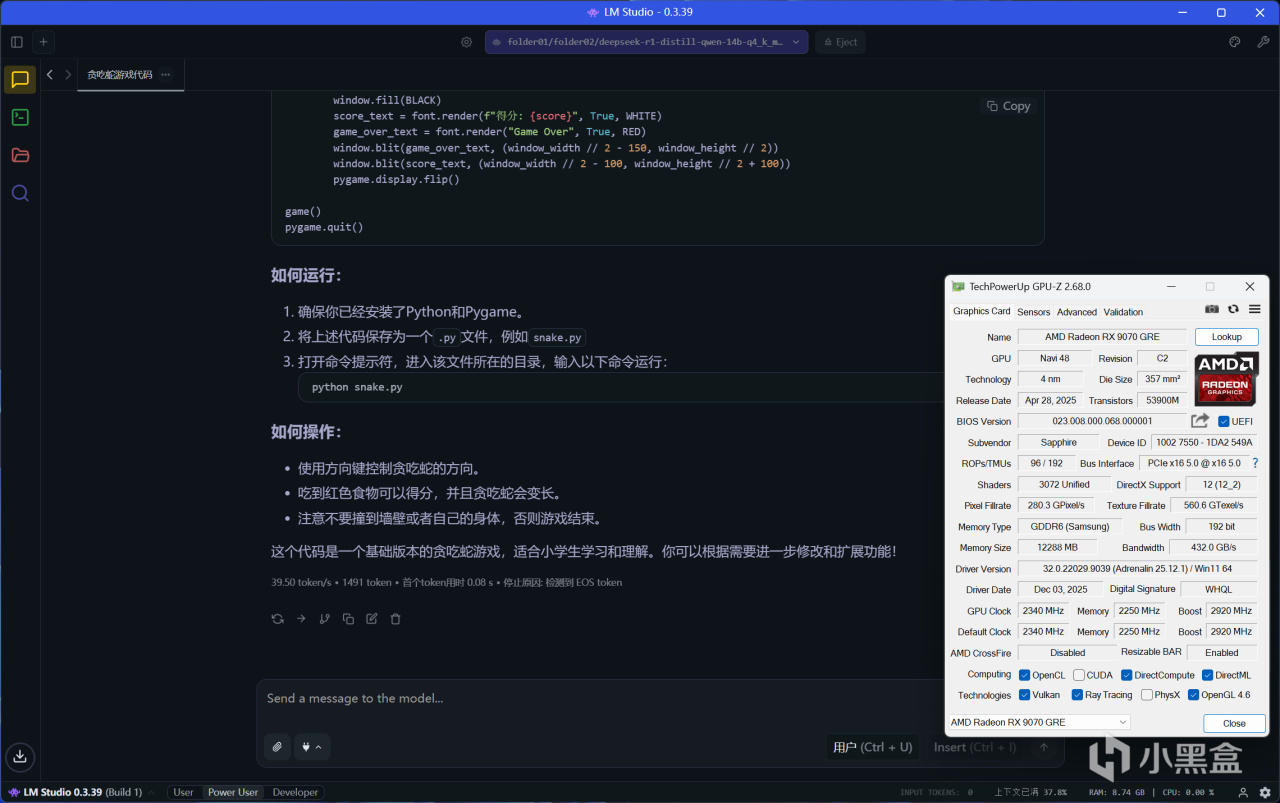This screenshot has width=1280, height=803.
Task: Toggle the left sidebar panel icon
Action: (17, 42)
